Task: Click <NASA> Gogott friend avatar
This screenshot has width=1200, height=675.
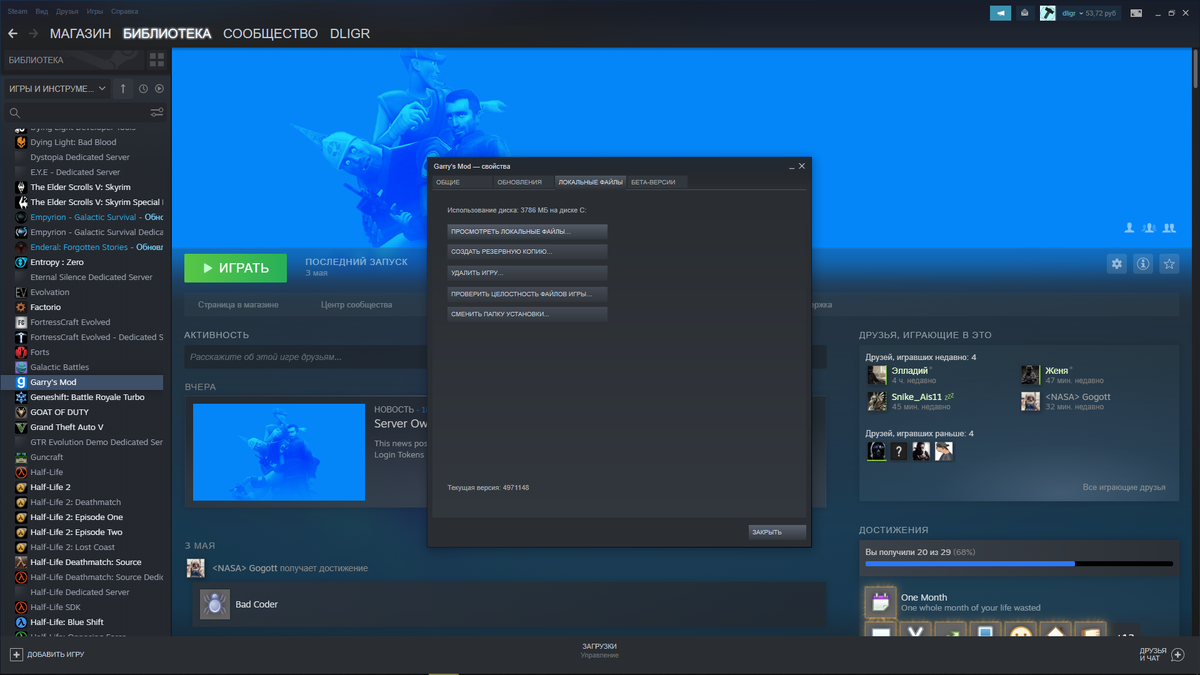Action: click(1030, 401)
